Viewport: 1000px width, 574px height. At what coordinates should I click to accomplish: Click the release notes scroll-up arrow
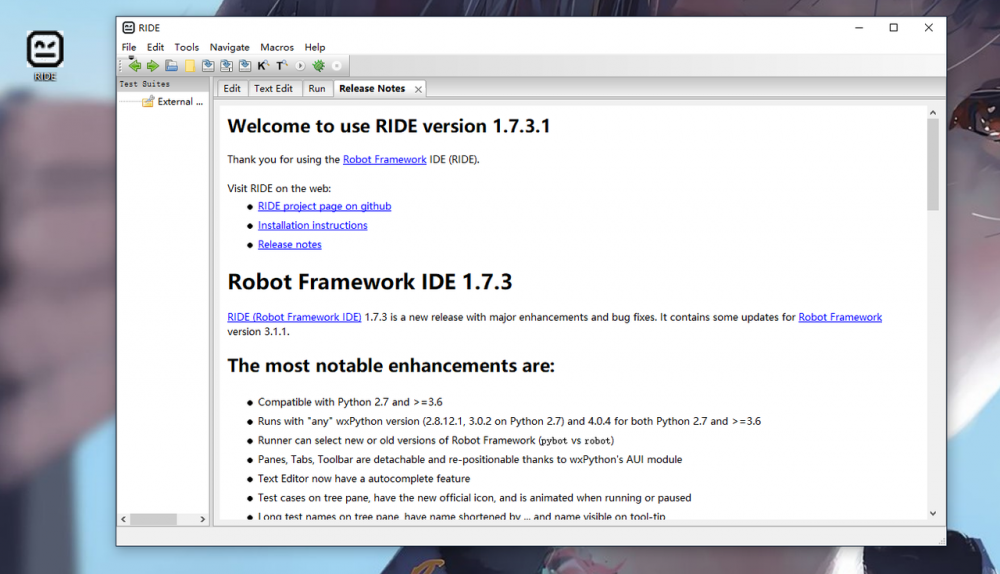[933, 112]
